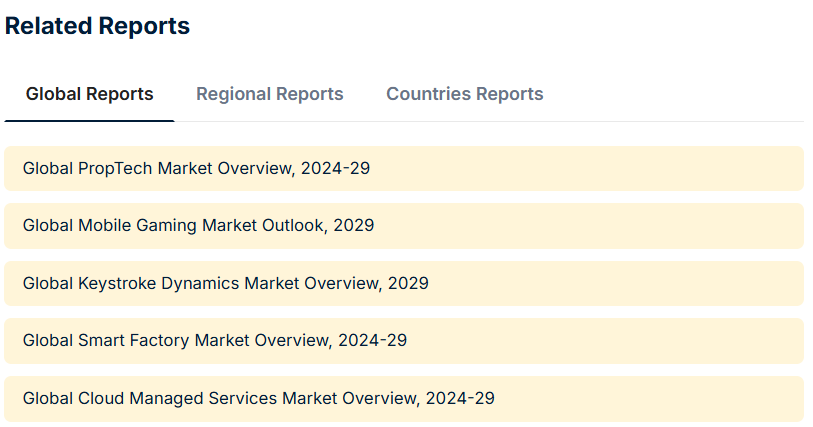Click the Keystroke Dynamics 2029 title text
This screenshot has width=813, height=427.
coord(225,283)
